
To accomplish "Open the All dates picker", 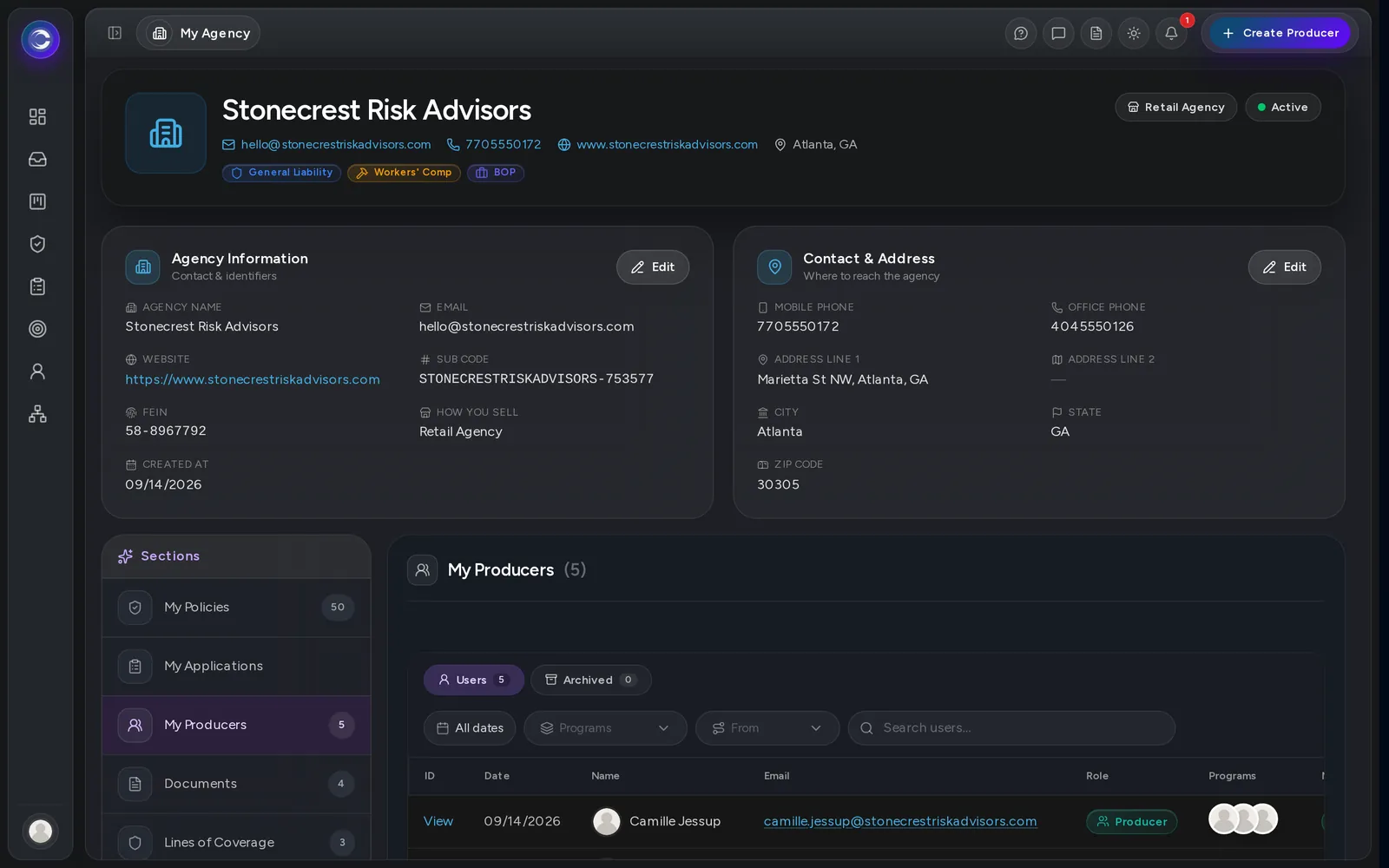I will click(470, 728).
